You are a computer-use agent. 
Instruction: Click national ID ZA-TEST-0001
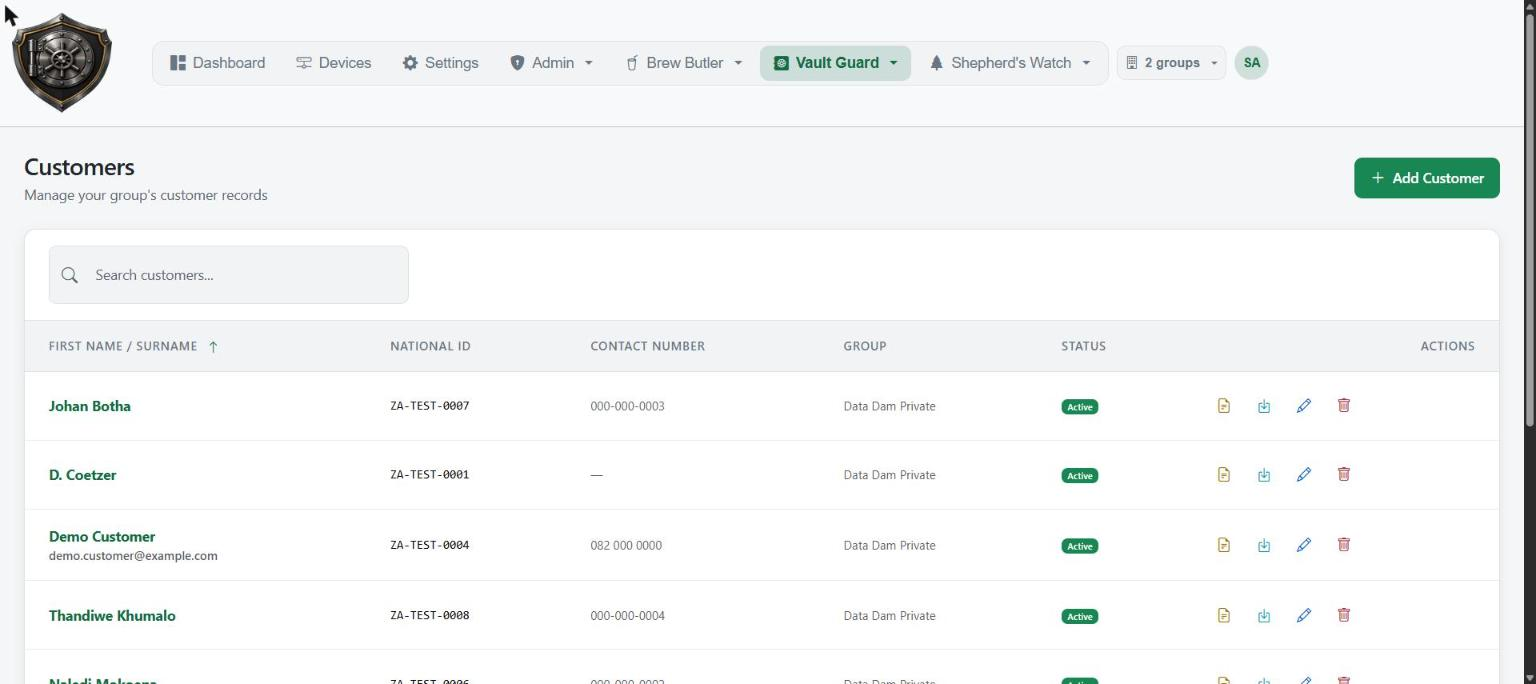click(x=430, y=475)
